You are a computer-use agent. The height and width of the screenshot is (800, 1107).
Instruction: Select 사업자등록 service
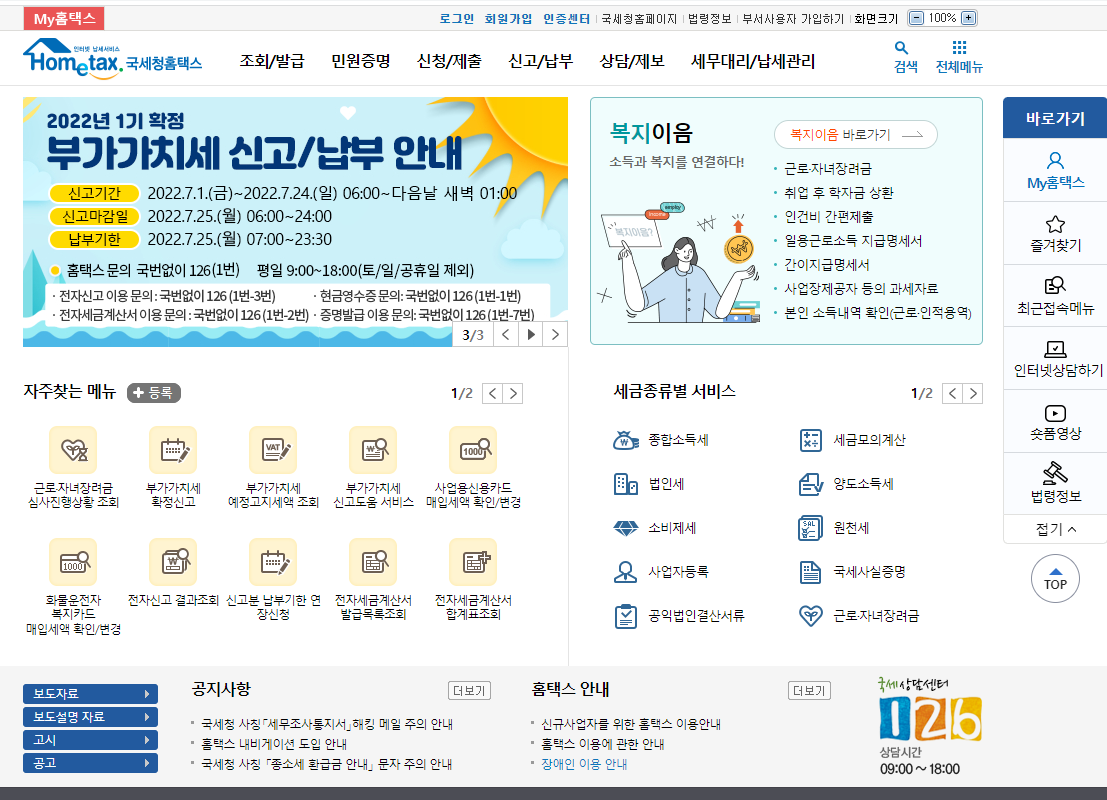point(661,572)
